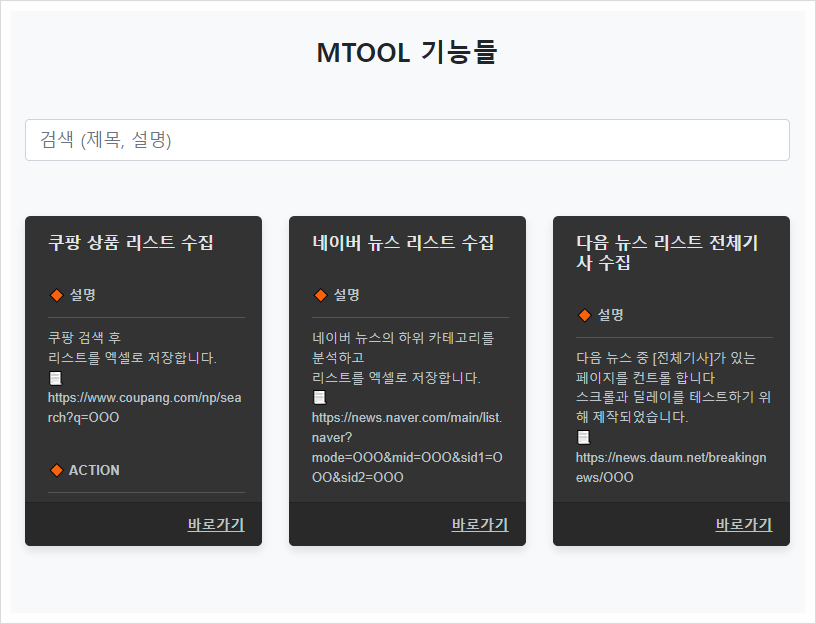Select the 네이버 뉴스 리스트 수집 card title

[403, 243]
